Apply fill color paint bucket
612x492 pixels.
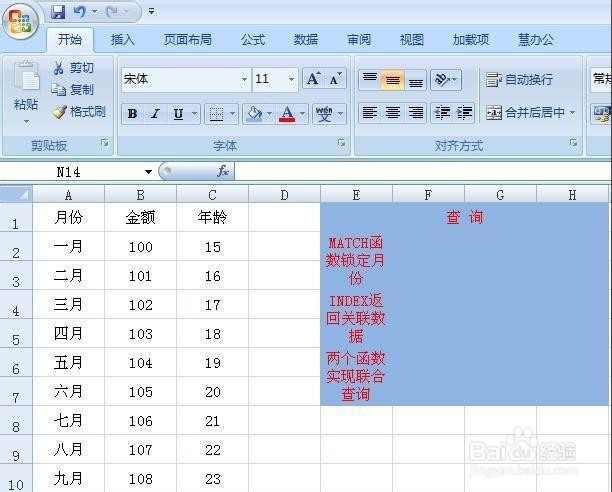tap(254, 114)
